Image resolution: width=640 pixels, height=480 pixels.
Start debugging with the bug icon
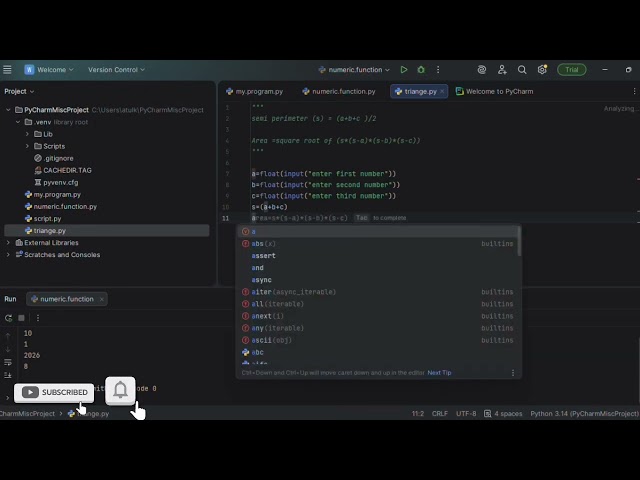pyautogui.click(x=421, y=70)
